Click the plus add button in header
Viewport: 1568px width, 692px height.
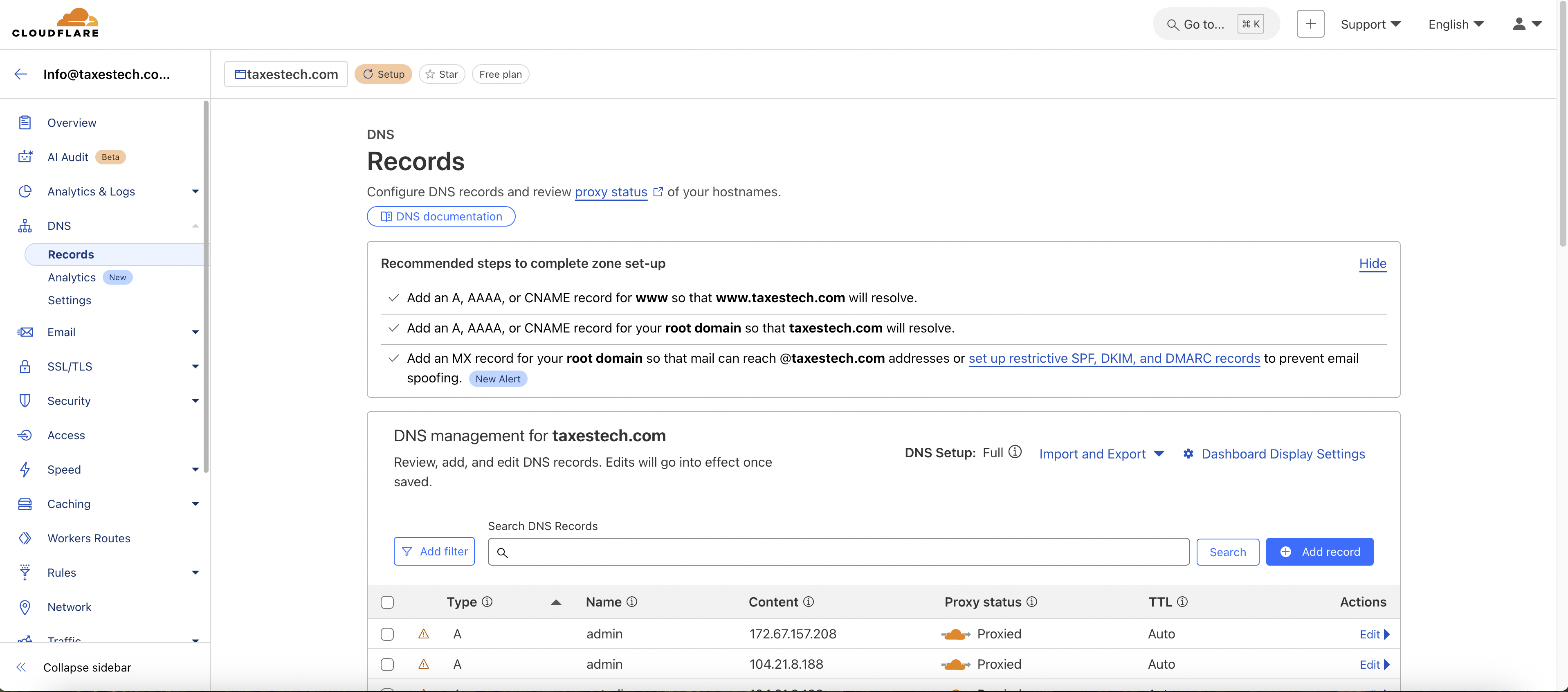point(1310,25)
